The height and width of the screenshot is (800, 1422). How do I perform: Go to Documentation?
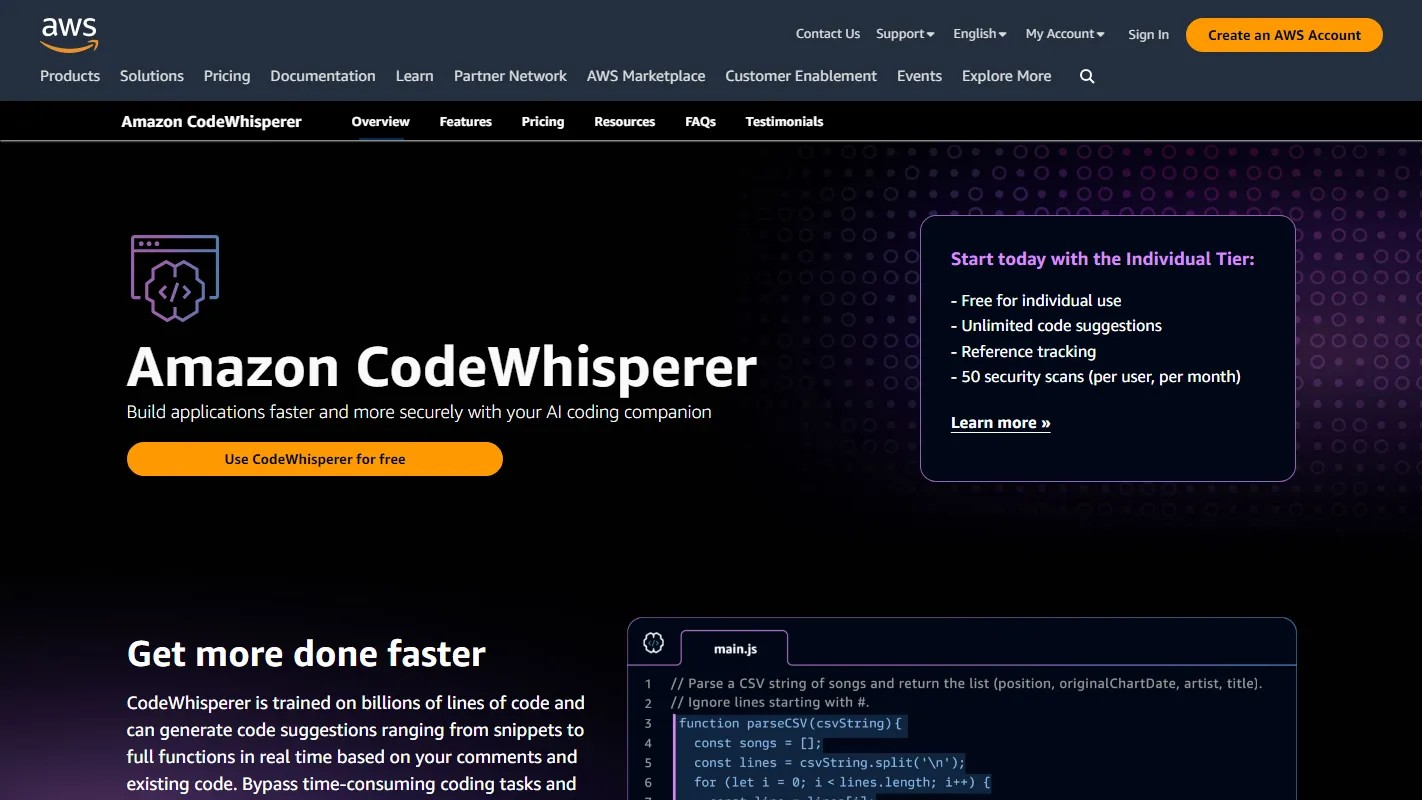coord(322,76)
